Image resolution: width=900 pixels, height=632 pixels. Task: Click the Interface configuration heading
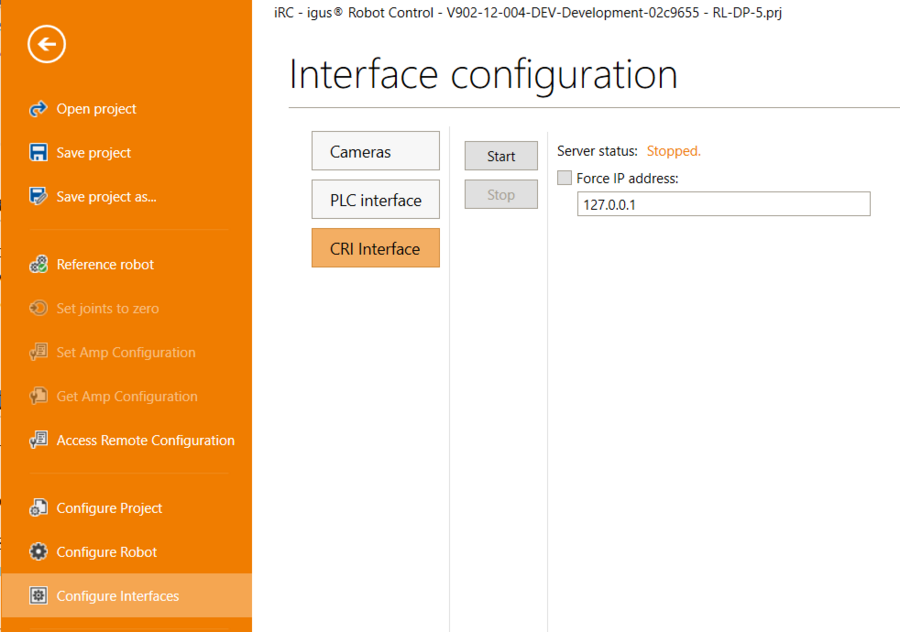point(483,75)
